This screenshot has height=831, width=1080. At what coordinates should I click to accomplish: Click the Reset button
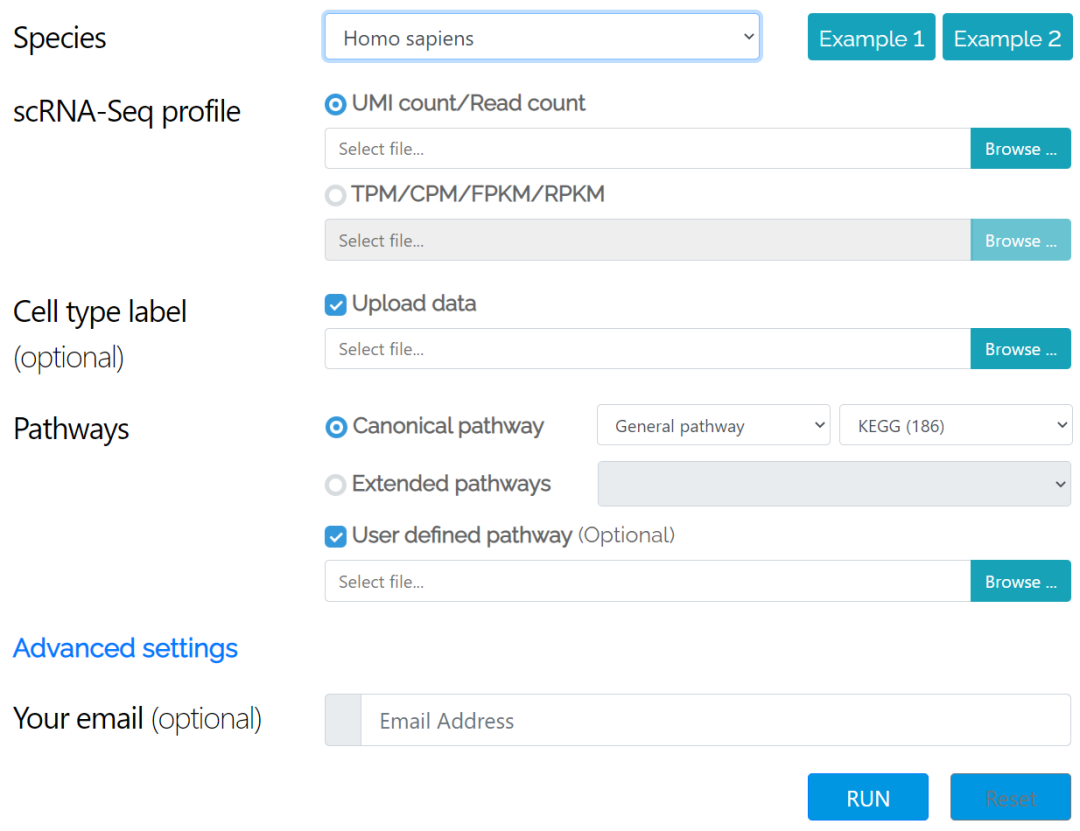point(1010,798)
